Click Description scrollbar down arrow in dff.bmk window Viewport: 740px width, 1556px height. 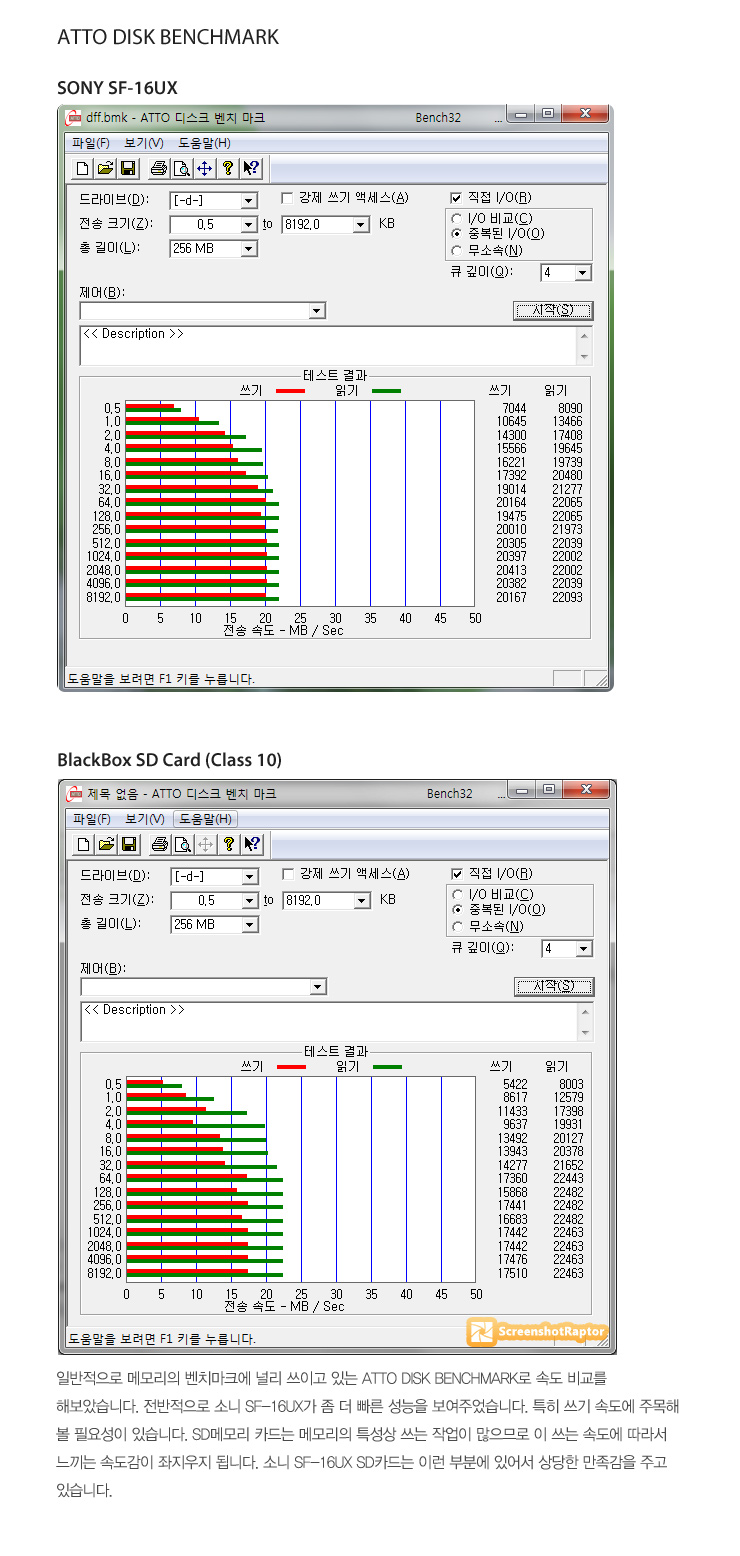(585, 357)
